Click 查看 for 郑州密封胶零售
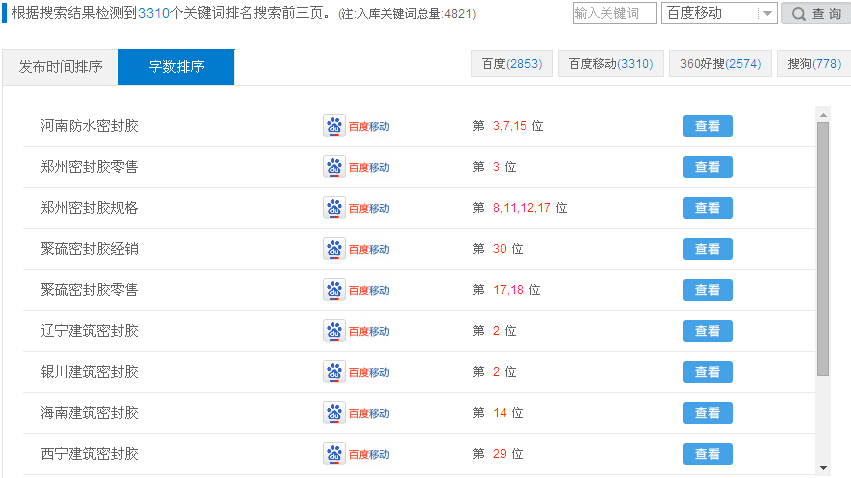The height and width of the screenshot is (478, 851). coord(708,167)
